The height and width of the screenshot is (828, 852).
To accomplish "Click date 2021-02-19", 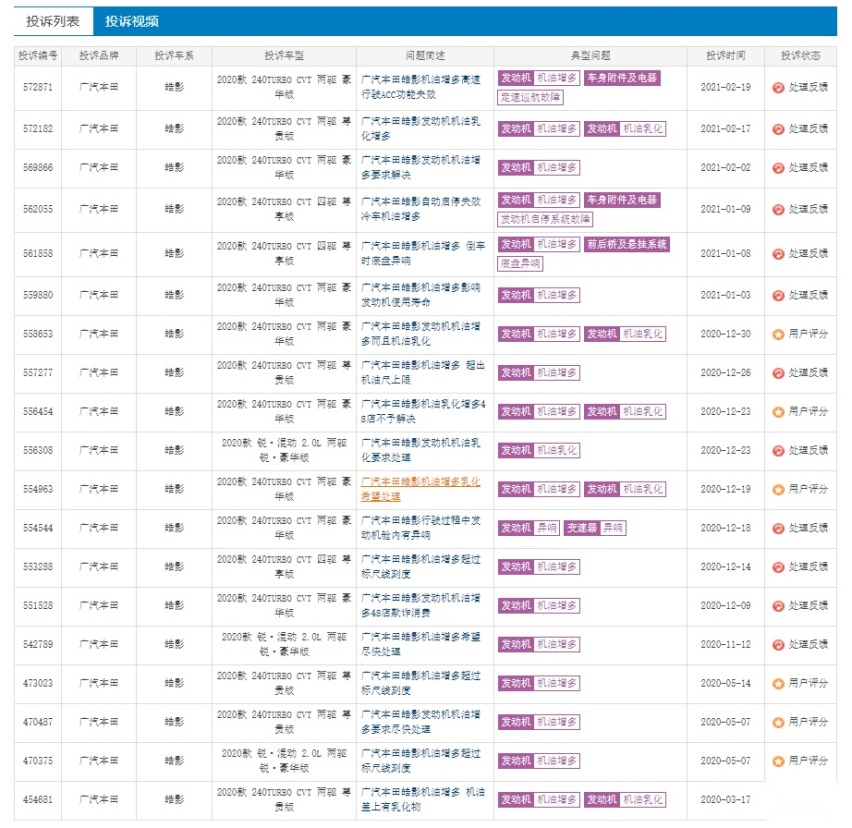I will click(x=725, y=87).
